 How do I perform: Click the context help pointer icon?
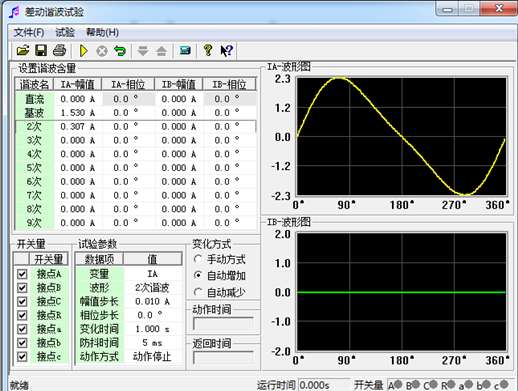coord(227,51)
